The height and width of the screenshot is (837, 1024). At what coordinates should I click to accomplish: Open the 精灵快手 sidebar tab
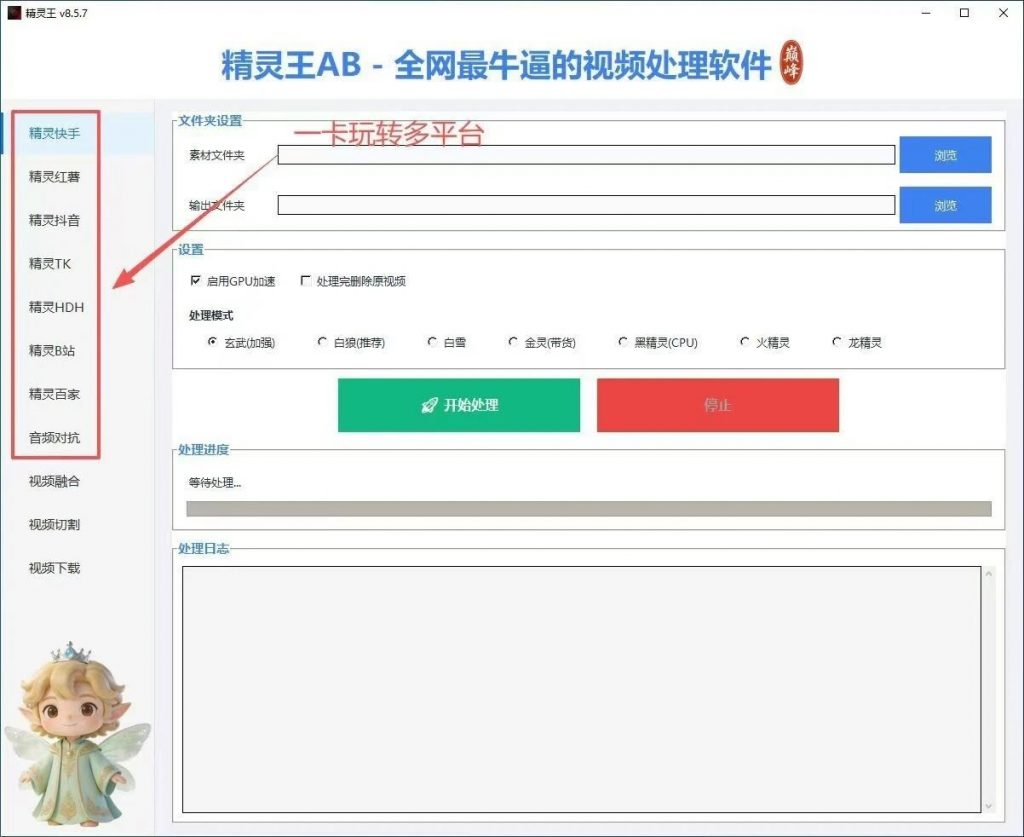(54, 133)
